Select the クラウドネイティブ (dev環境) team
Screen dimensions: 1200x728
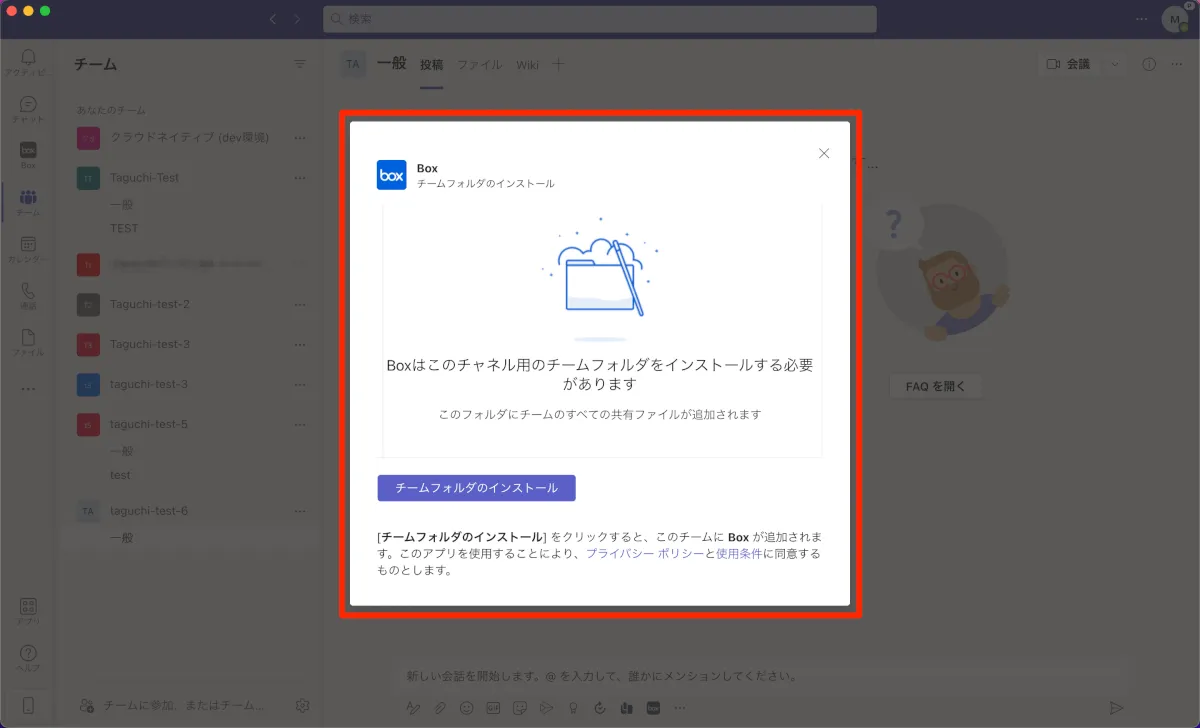190,138
